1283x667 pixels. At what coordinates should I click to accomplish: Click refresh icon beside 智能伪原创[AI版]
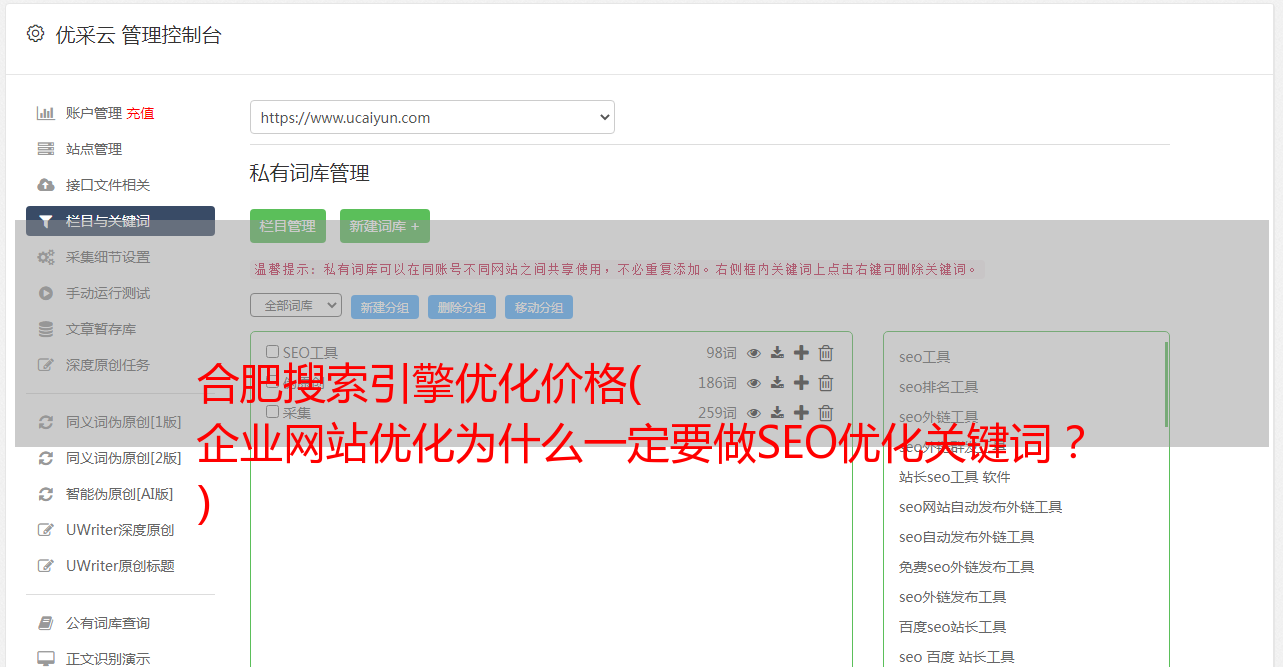[x=46, y=494]
